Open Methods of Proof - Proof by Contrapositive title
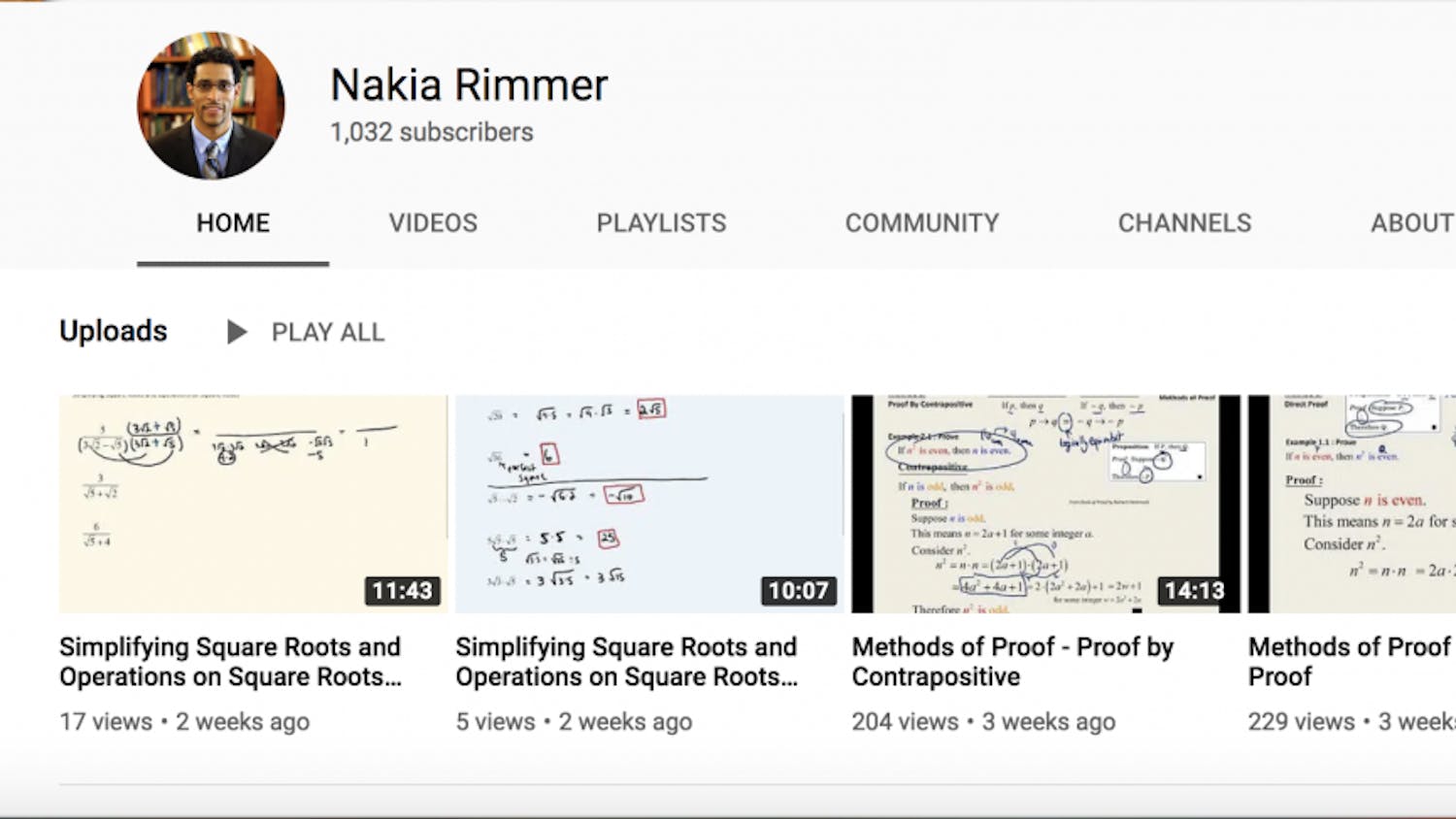This screenshot has height=819, width=1456. pyautogui.click(x=1012, y=662)
